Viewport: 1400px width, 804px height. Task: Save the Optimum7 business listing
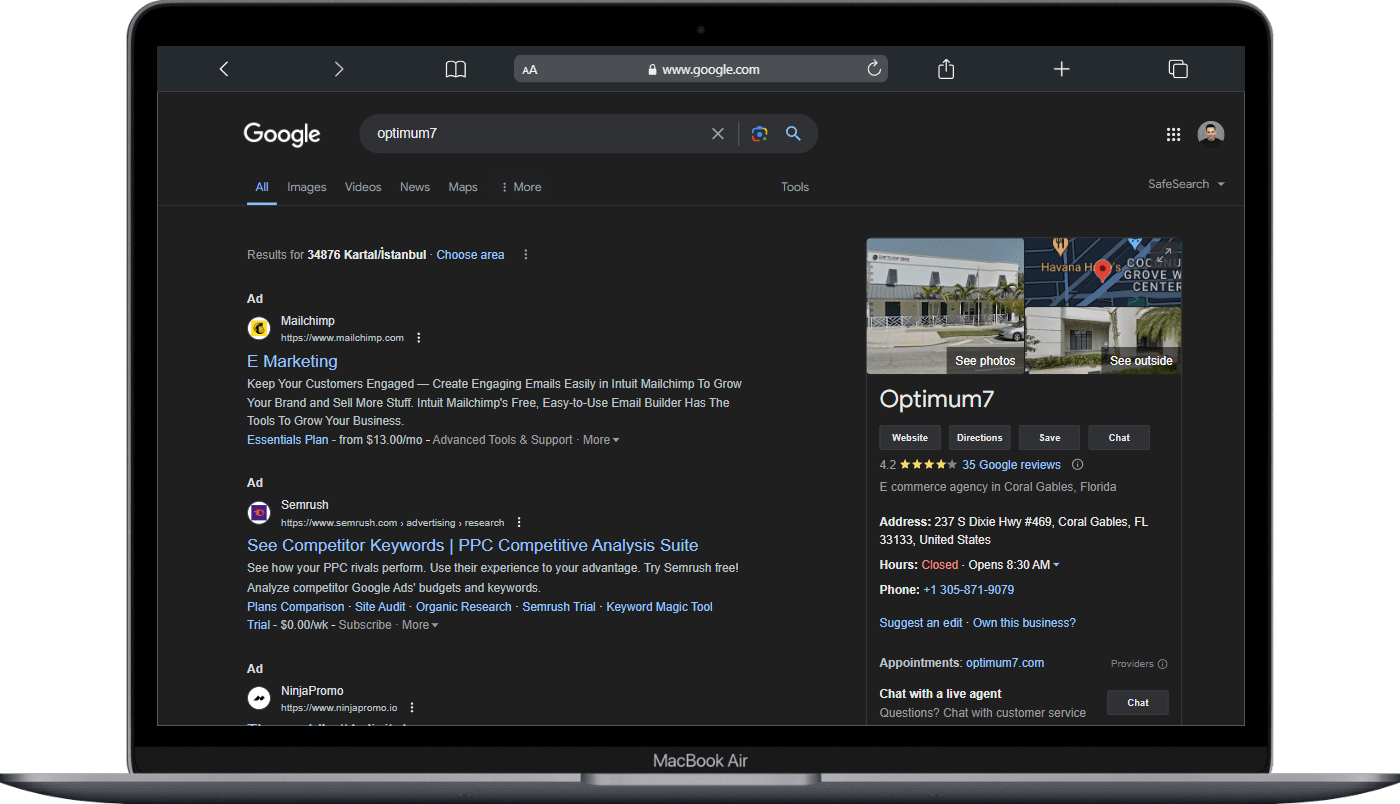pyautogui.click(x=1049, y=438)
